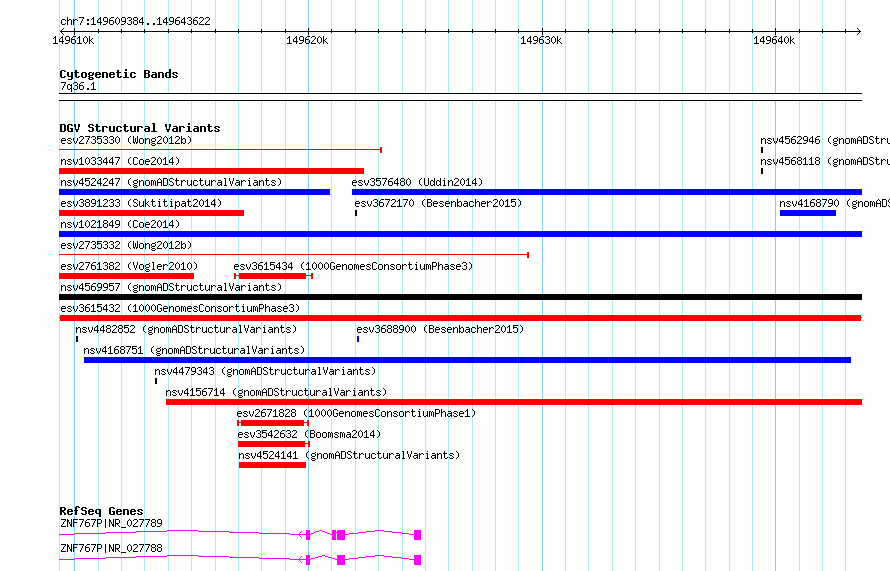Click the 149620k ruler tick label
890x571 pixels.
(x=307, y=40)
